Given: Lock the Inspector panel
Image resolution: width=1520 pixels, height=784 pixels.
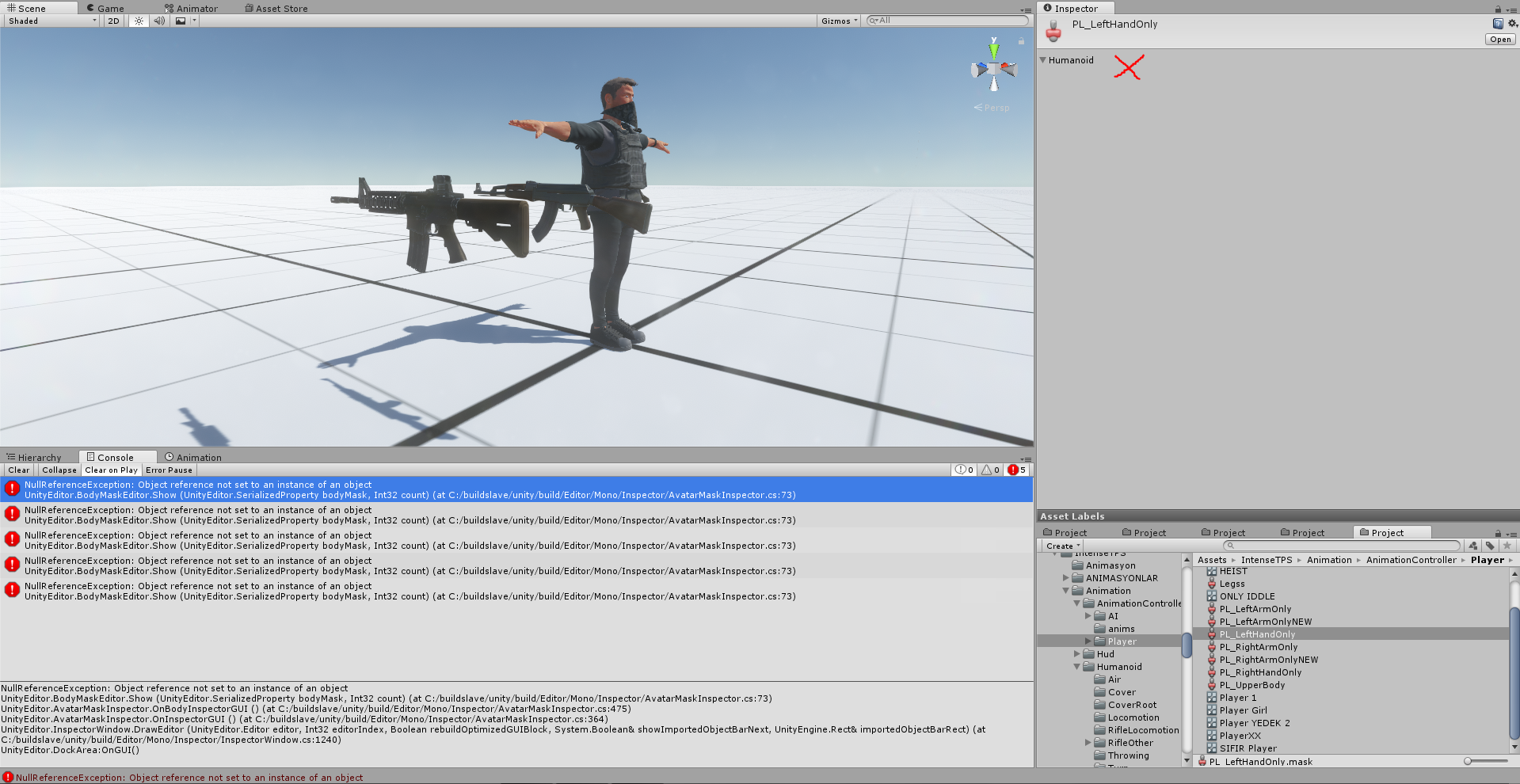Looking at the screenshot, I should [x=1498, y=9].
